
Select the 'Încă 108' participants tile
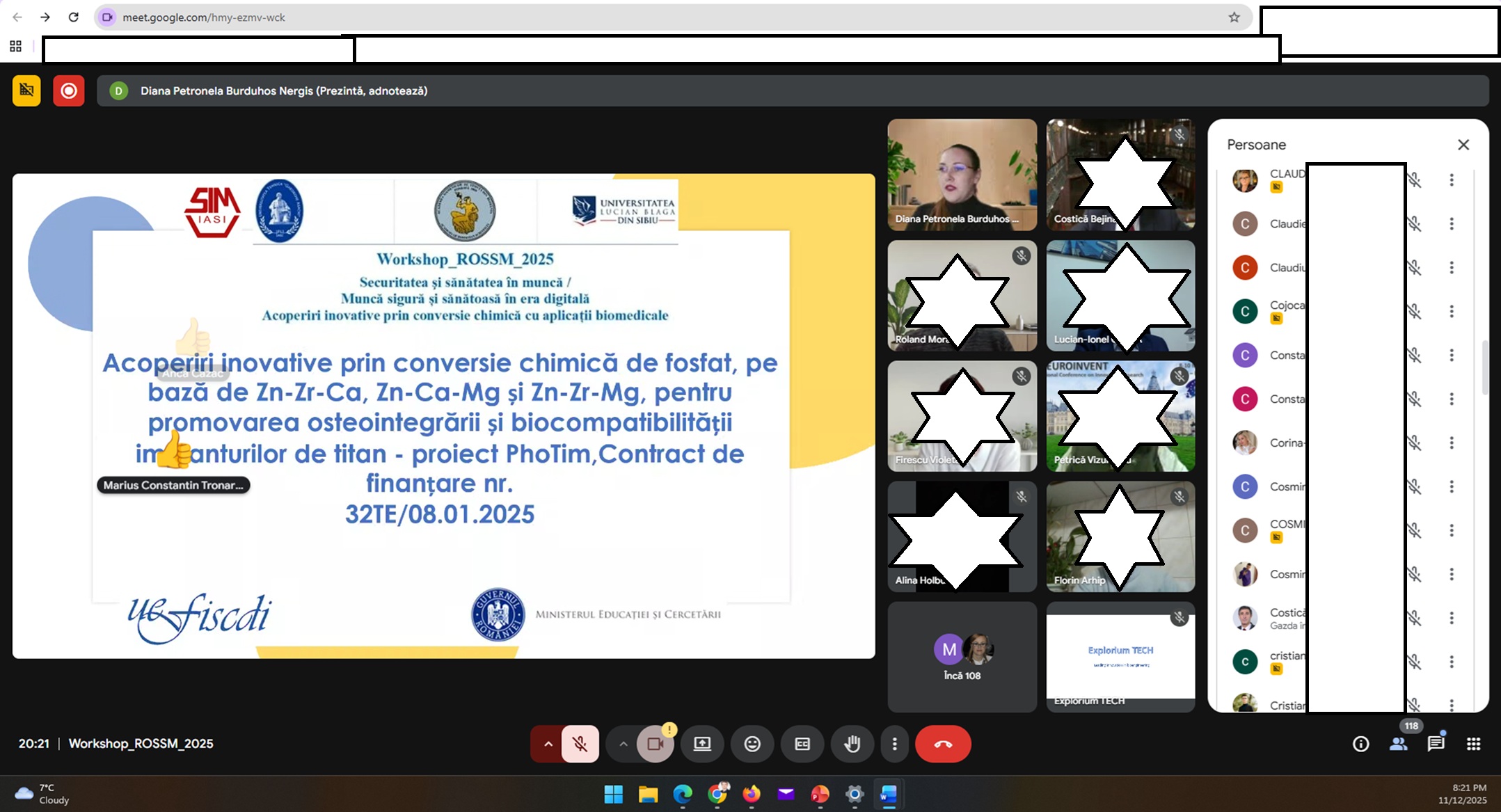[962, 657]
